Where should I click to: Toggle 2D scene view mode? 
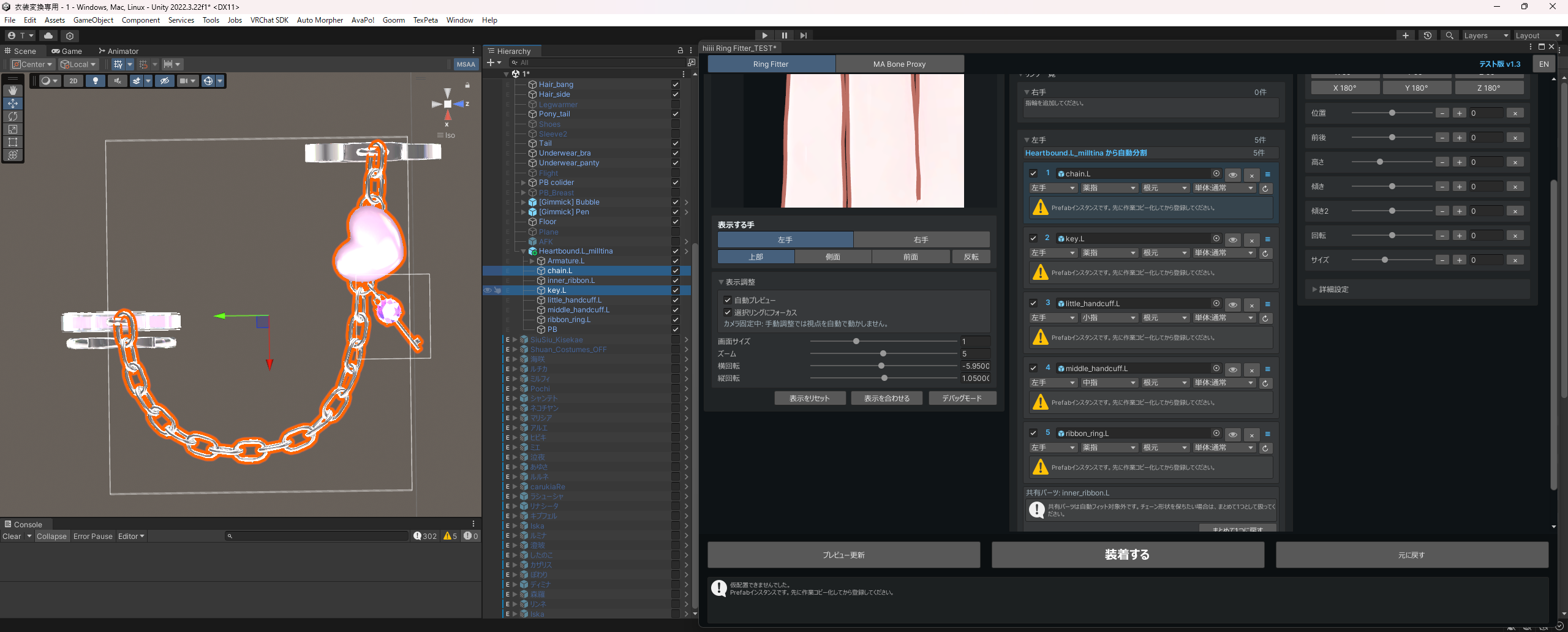click(73, 81)
